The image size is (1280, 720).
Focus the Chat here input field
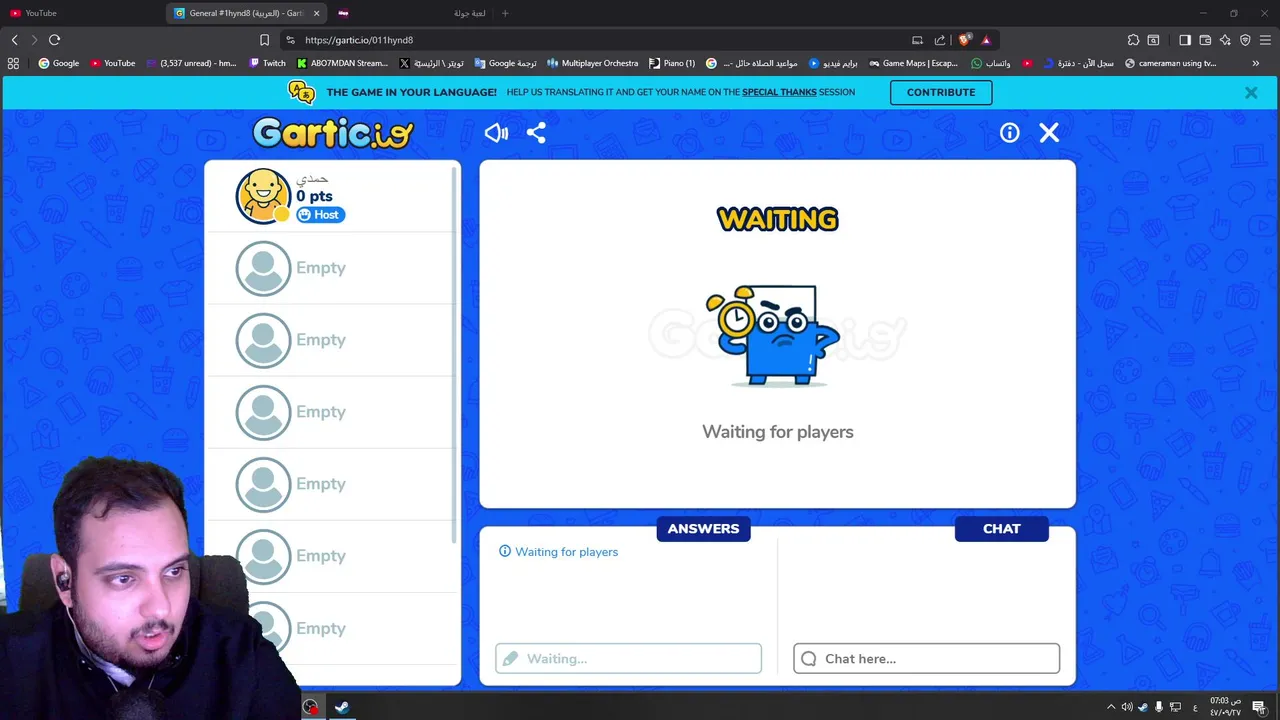[x=926, y=659]
